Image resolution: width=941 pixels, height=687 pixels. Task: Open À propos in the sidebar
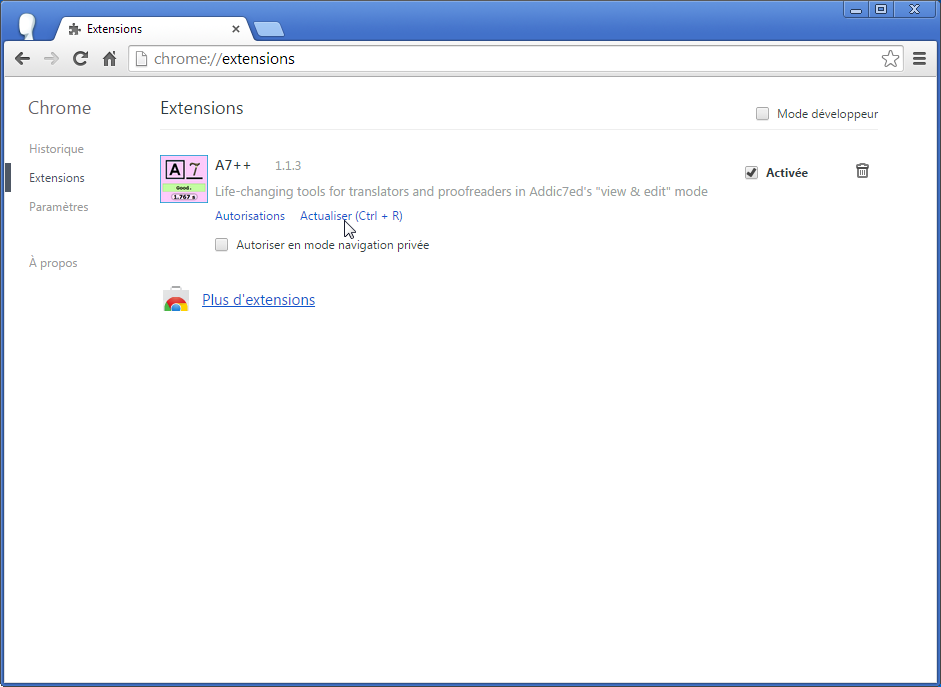[53, 263]
